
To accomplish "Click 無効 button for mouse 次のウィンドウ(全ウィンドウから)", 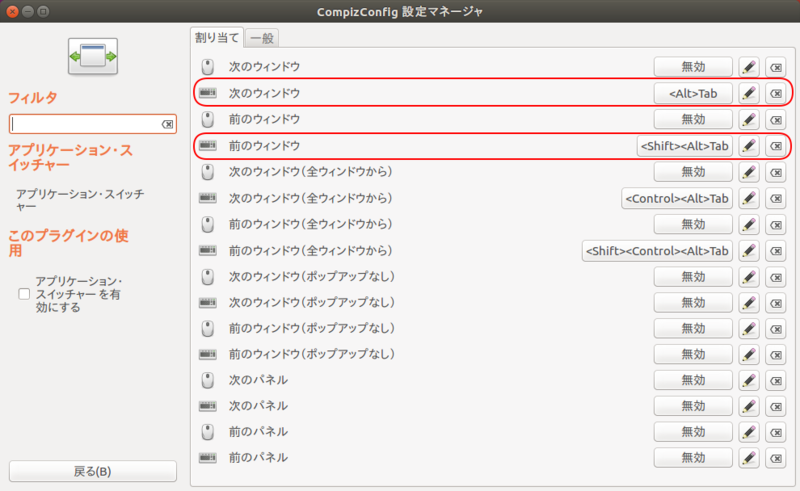I will pos(693,172).
